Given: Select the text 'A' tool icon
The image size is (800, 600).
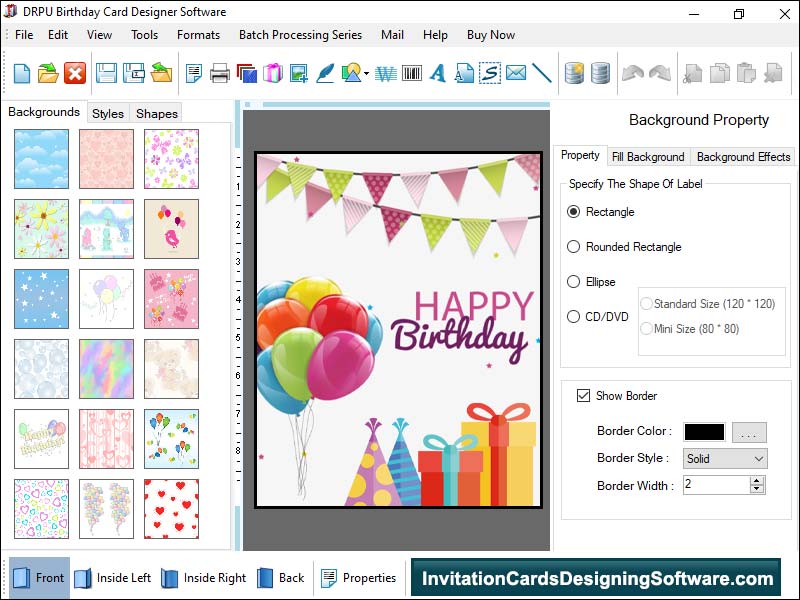Looking at the screenshot, I should [437, 73].
